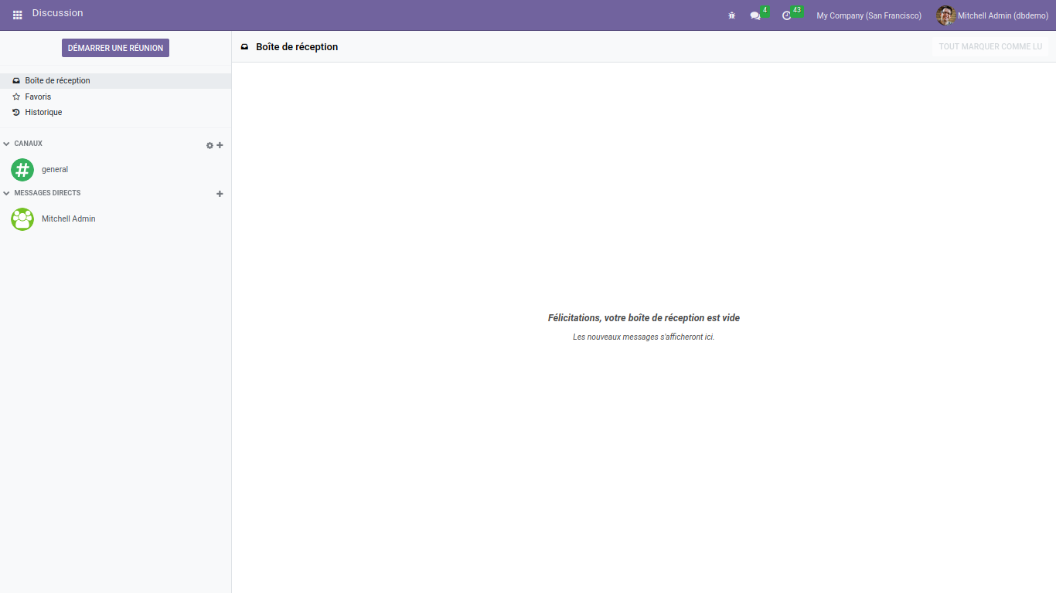Screen dimensions: 1056x593
Task: Open Mitchell Admin direct message conversation
Action: click(67, 219)
